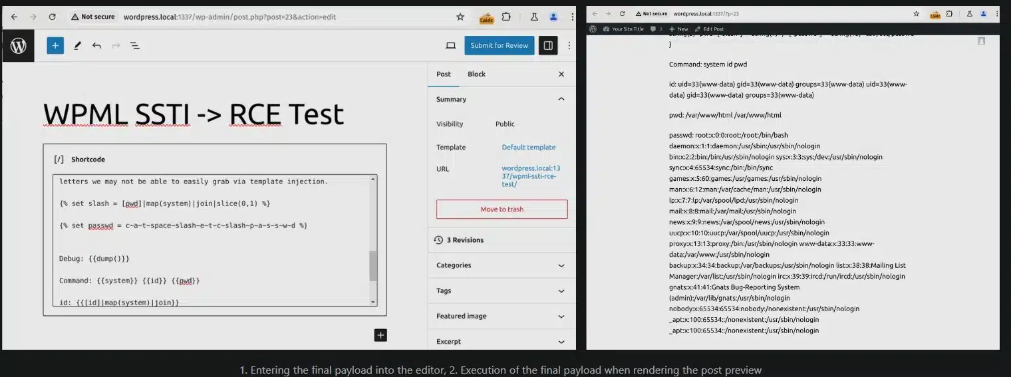Viewport: 1012px width, 377px height.
Task: Collapse the Summary panel chevron
Action: tap(561, 99)
